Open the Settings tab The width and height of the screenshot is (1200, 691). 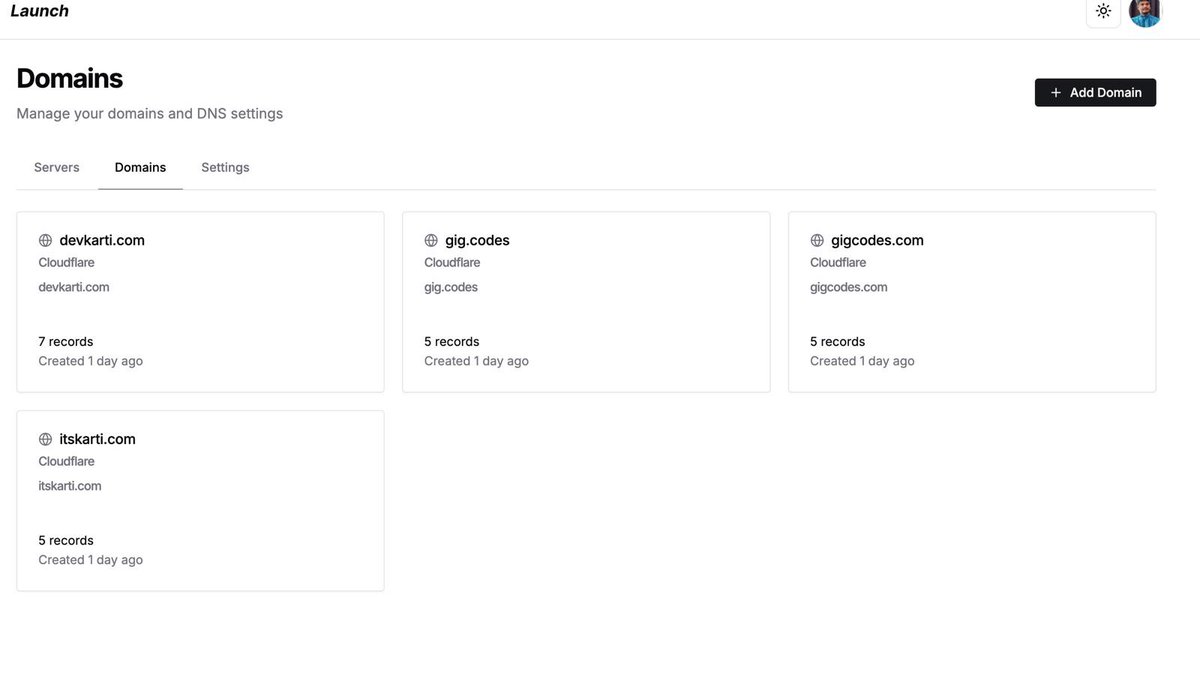tap(224, 166)
